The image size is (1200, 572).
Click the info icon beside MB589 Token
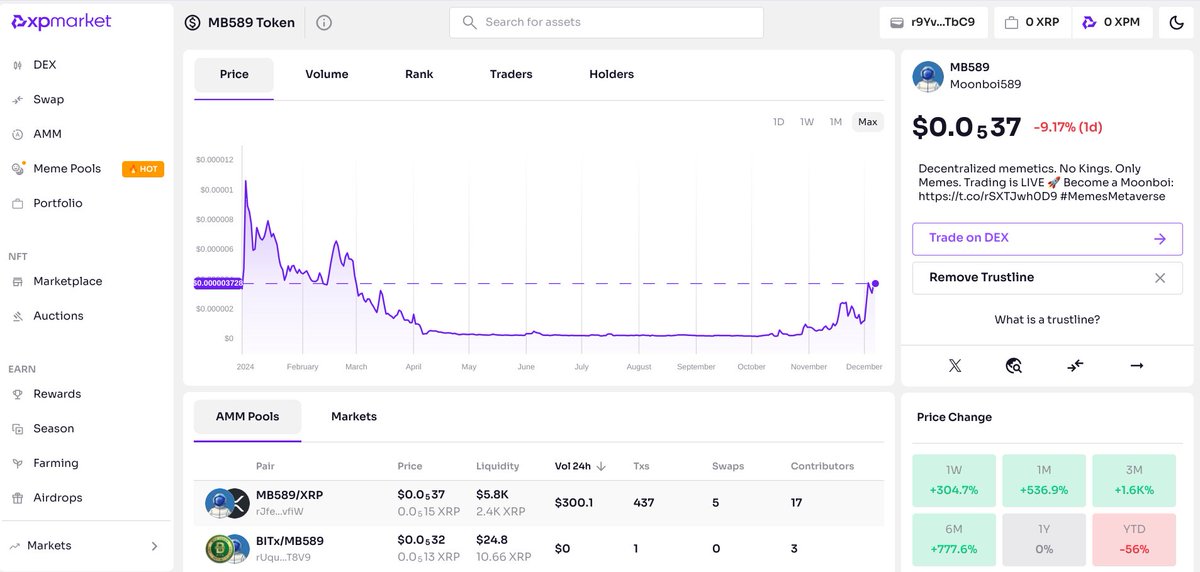point(324,22)
